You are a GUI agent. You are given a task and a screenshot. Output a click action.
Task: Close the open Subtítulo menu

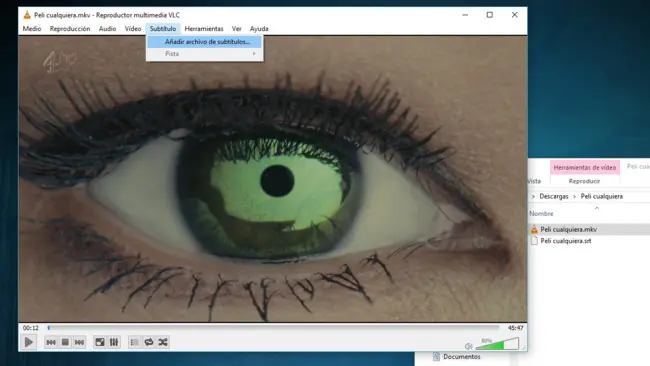pyautogui.click(x=163, y=29)
